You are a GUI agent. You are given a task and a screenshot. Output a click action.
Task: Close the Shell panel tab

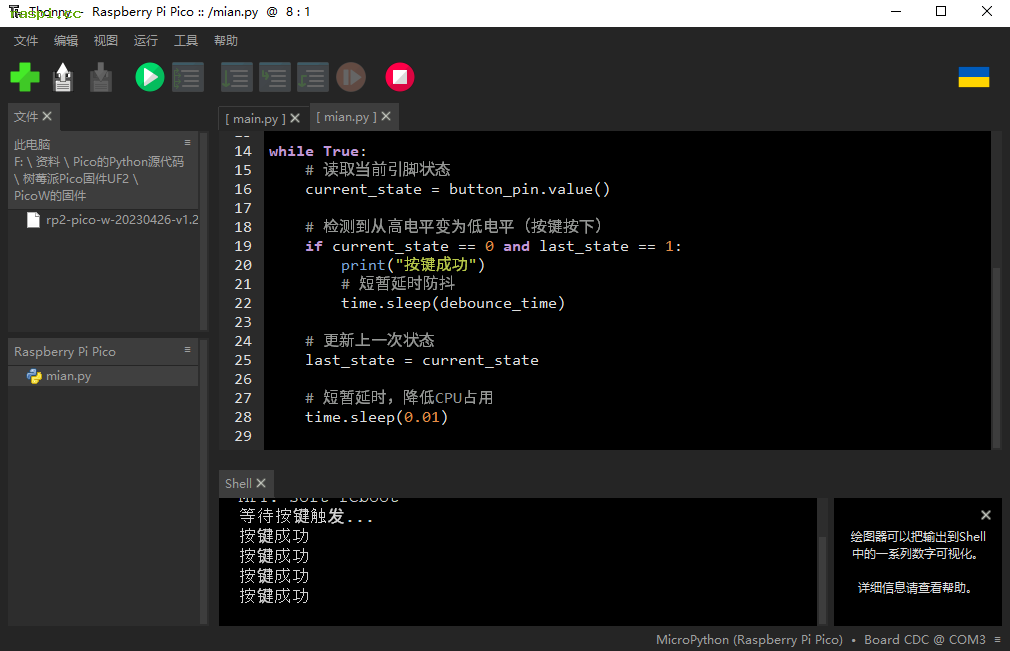(x=261, y=484)
